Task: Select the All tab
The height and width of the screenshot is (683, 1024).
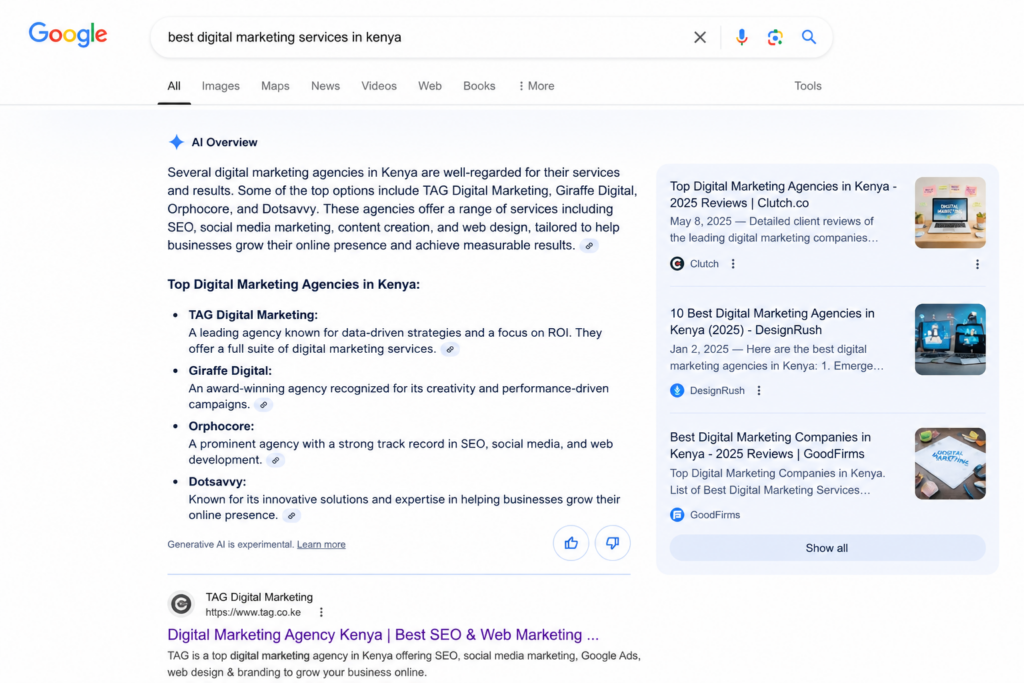Action: pyautogui.click(x=174, y=86)
